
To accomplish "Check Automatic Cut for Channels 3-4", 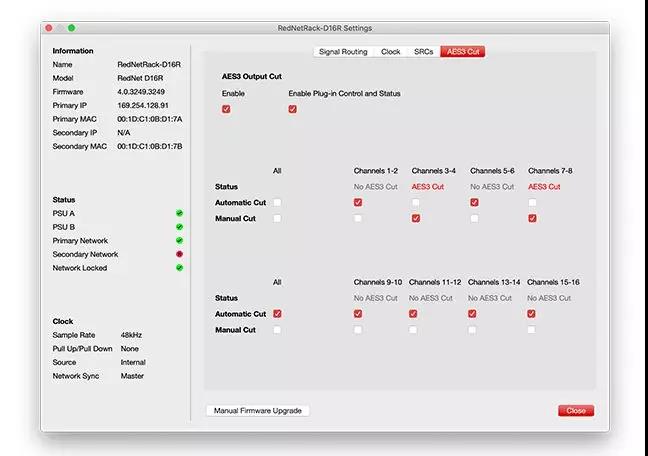I will [x=416, y=203].
